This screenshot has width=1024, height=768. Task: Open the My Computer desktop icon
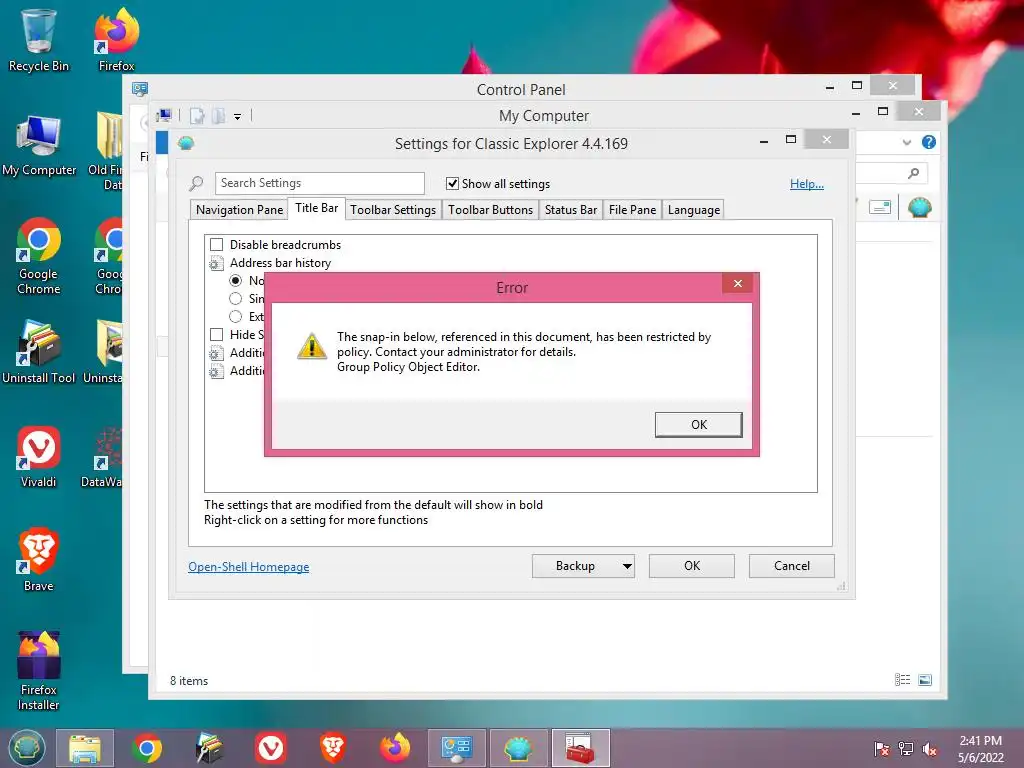pyautogui.click(x=39, y=145)
